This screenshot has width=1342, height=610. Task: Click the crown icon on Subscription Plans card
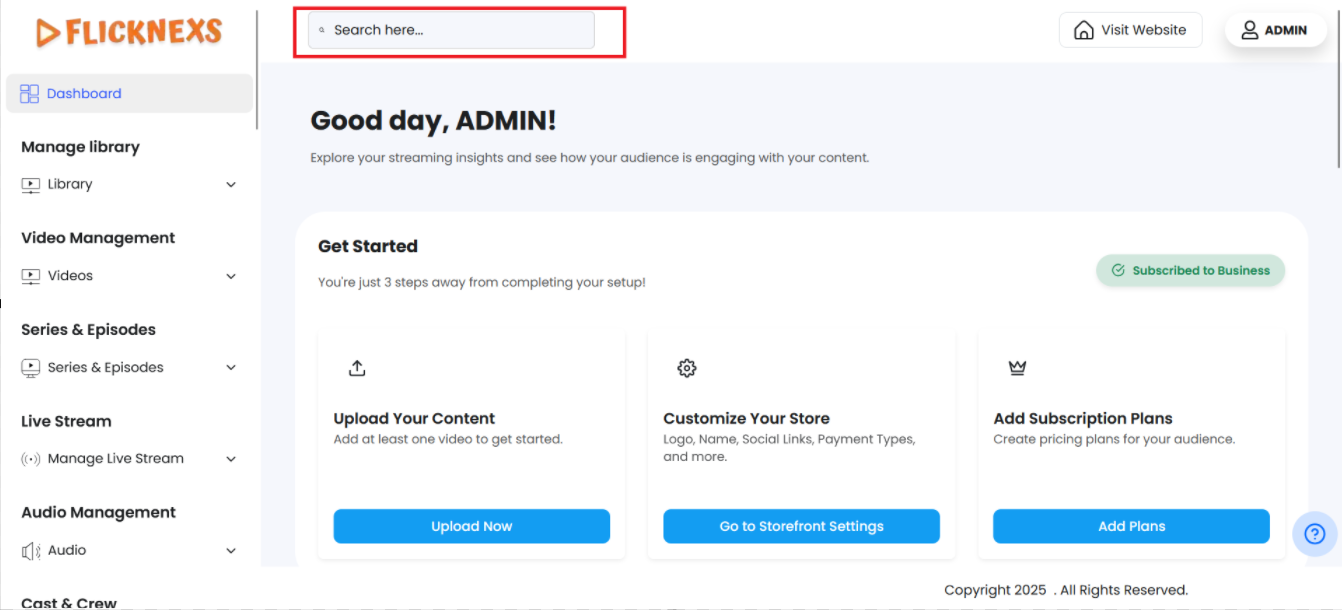click(1017, 368)
